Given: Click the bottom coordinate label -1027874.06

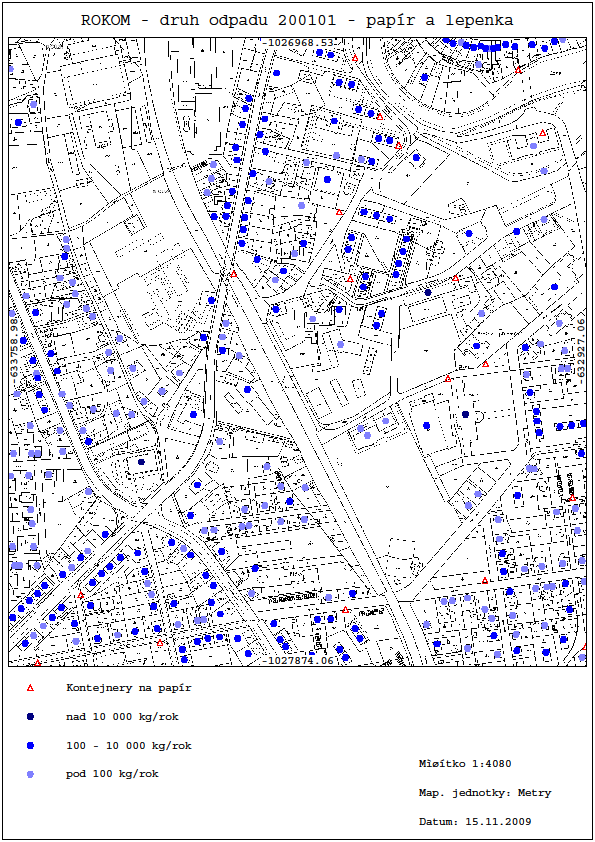Looking at the screenshot, I should pyautogui.click(x=298, y=660).
